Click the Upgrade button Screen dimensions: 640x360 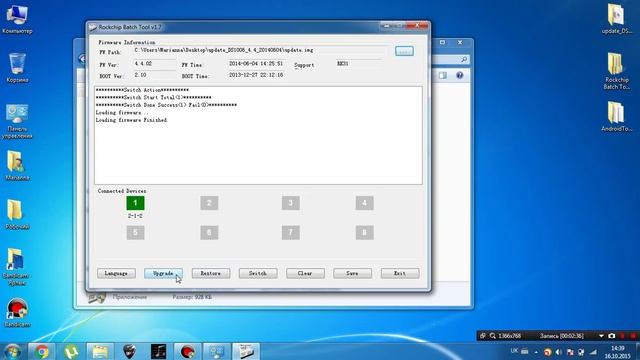click(163, 273)
